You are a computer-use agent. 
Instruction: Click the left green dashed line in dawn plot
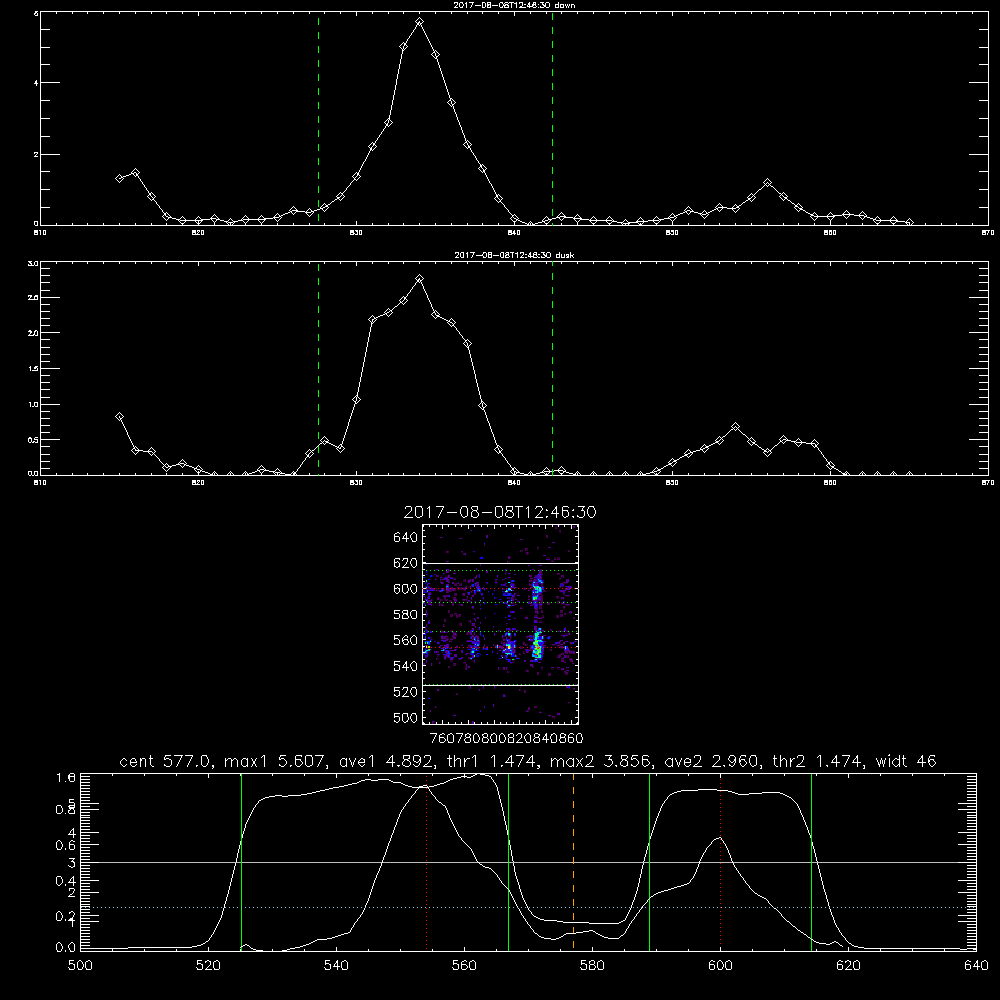pyautogui.click(x=318, y=118)
